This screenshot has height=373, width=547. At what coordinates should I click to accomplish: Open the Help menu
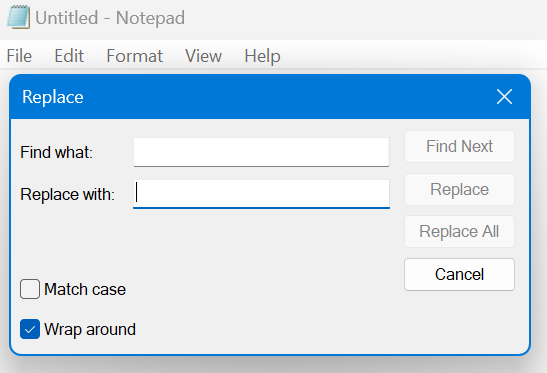262,56
